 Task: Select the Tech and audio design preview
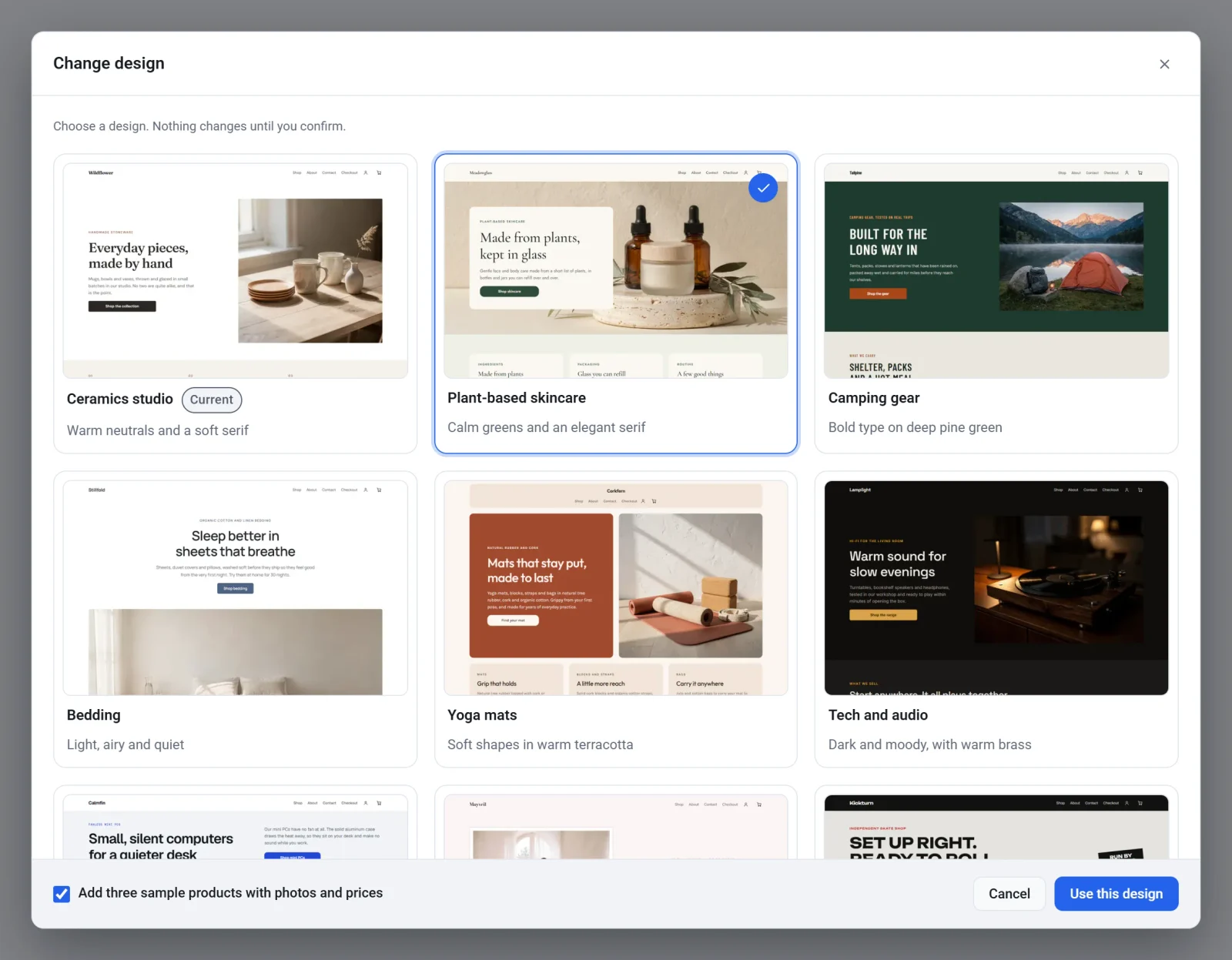[x=996, y=588]
